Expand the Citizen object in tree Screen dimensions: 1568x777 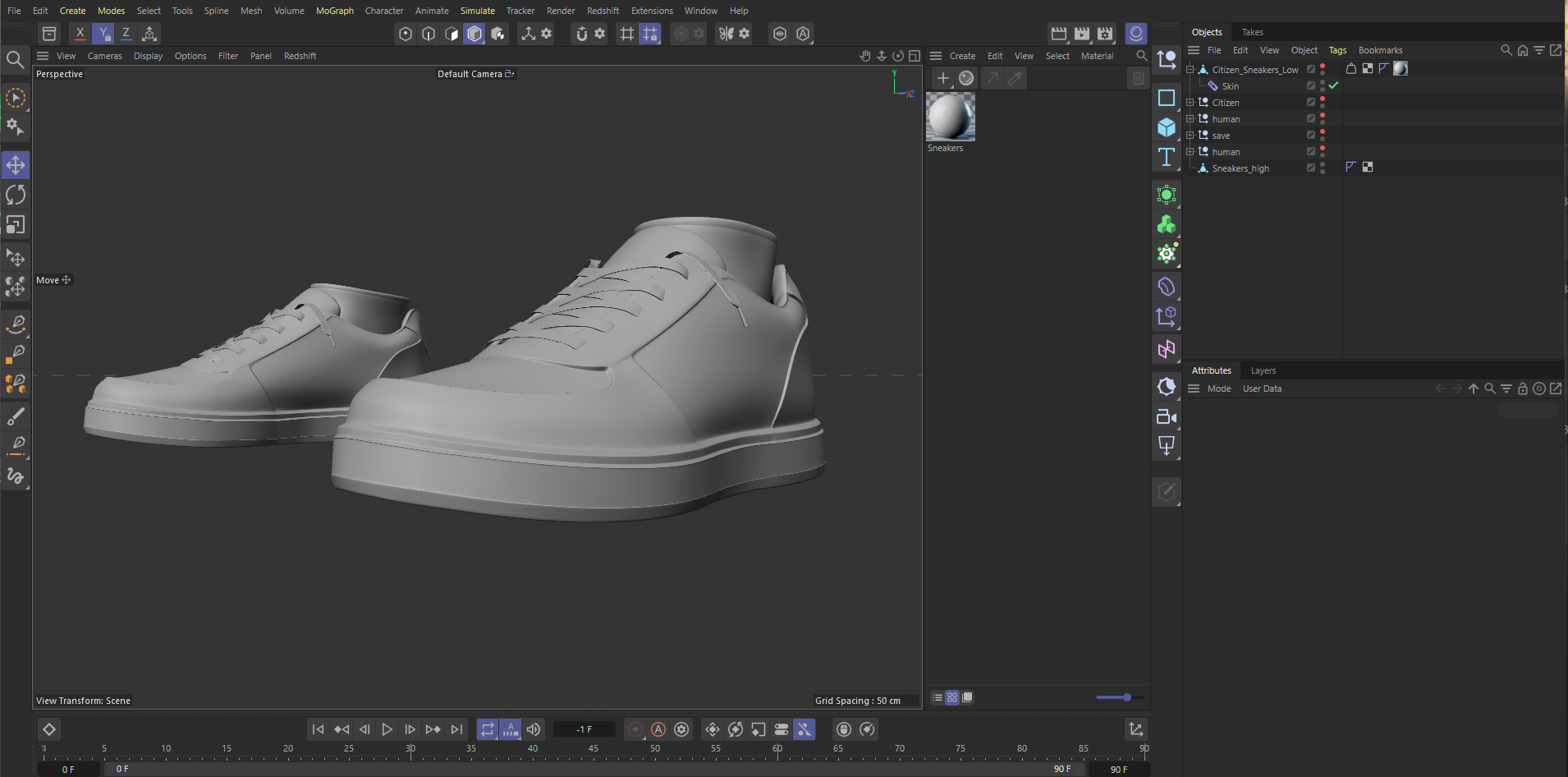click(x=1190, y=103)
